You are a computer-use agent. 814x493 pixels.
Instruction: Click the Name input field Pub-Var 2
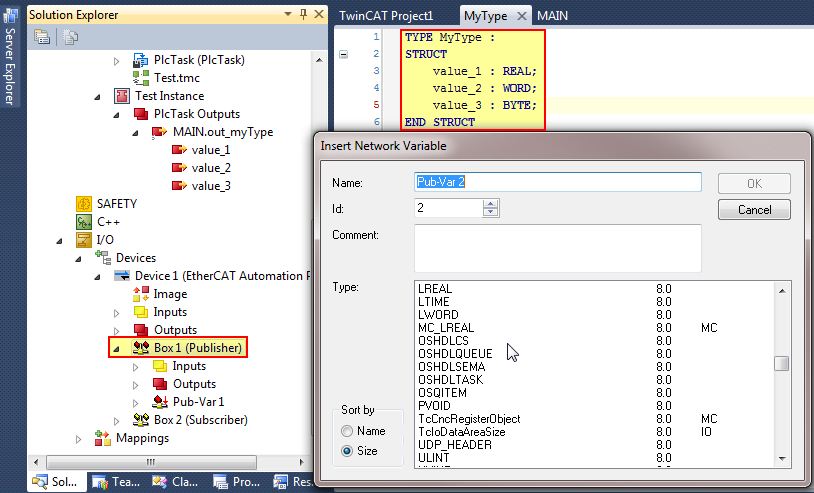[558, 182]
